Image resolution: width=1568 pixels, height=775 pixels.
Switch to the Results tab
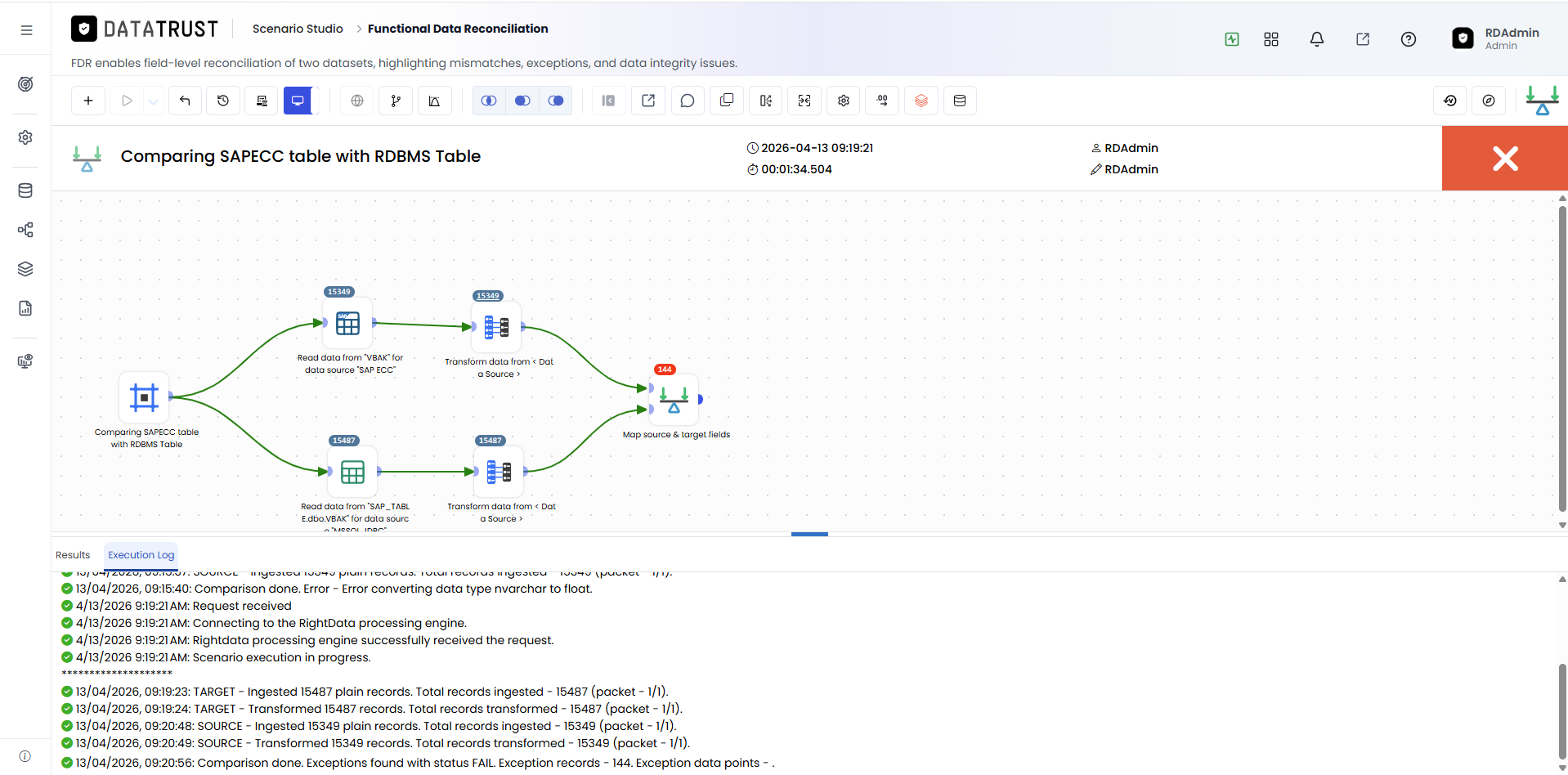click(73, 555)
